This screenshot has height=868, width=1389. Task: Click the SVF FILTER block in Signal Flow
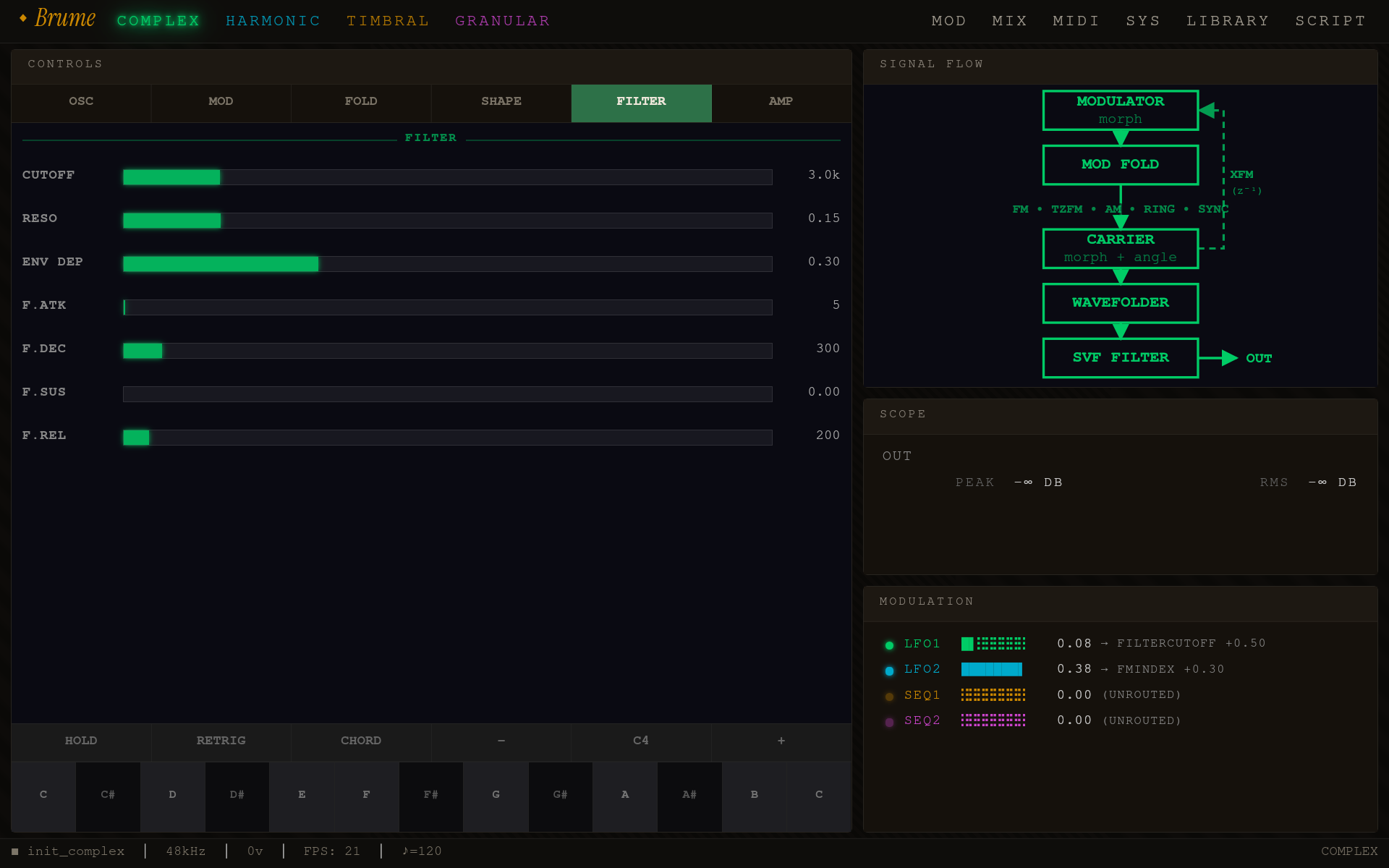(1121, 357)
